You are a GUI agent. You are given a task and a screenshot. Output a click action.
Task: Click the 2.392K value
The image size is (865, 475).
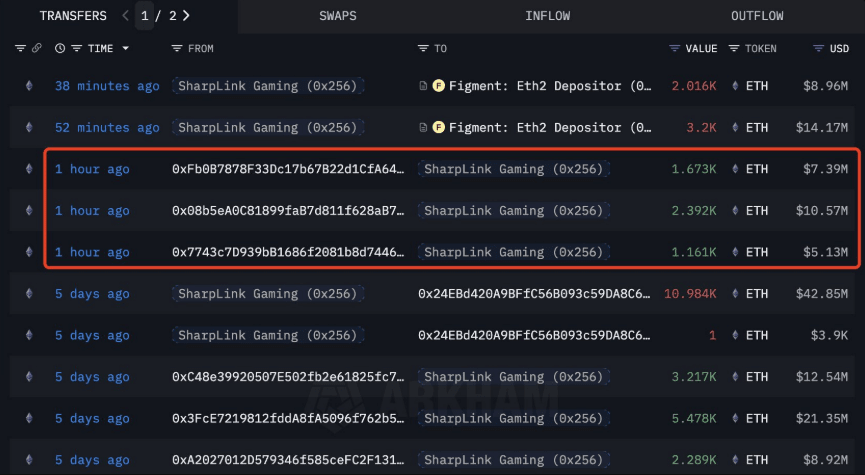[x=694, y=210]
